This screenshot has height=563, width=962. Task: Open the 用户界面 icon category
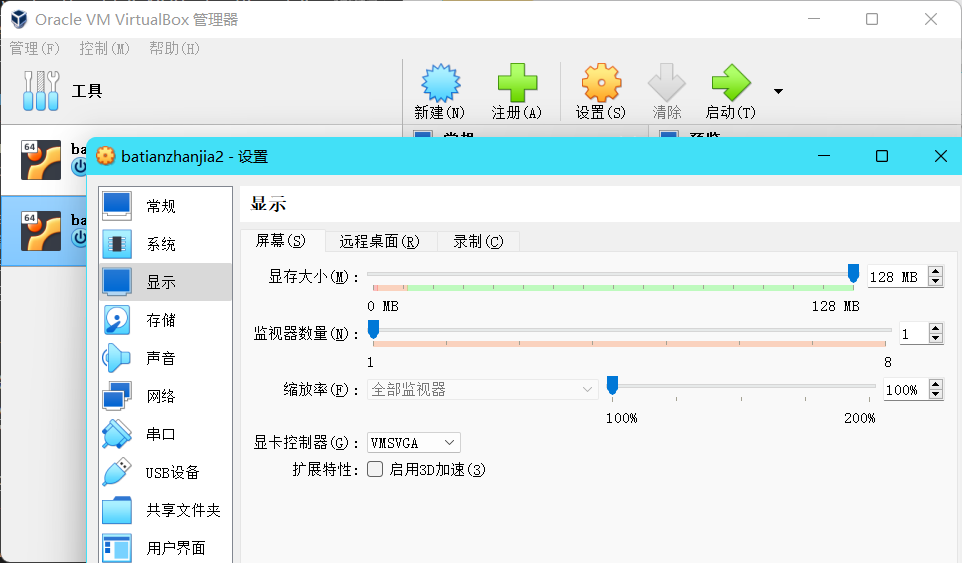(x=117, y=548)
